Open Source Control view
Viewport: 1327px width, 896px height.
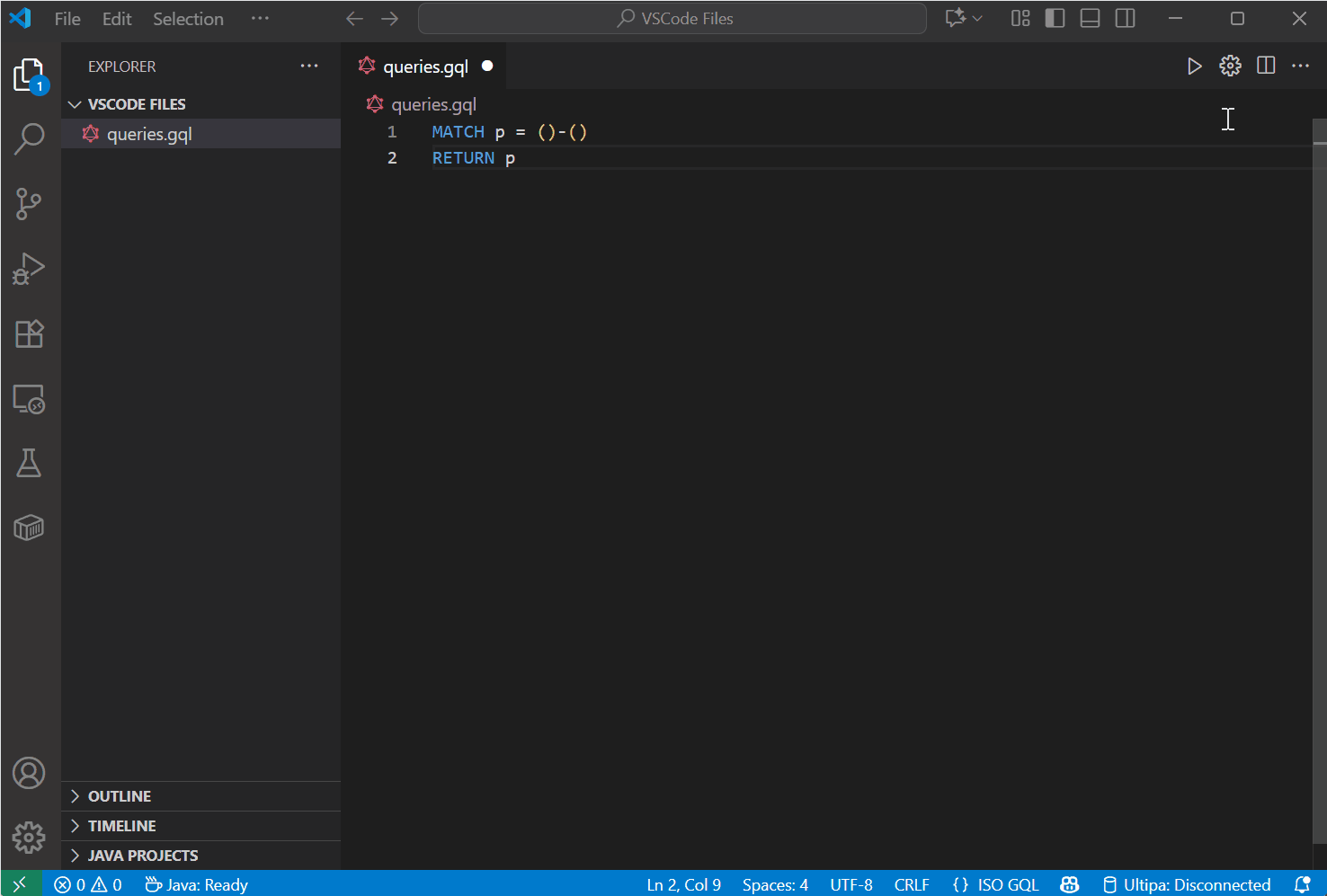coord(29,204)
